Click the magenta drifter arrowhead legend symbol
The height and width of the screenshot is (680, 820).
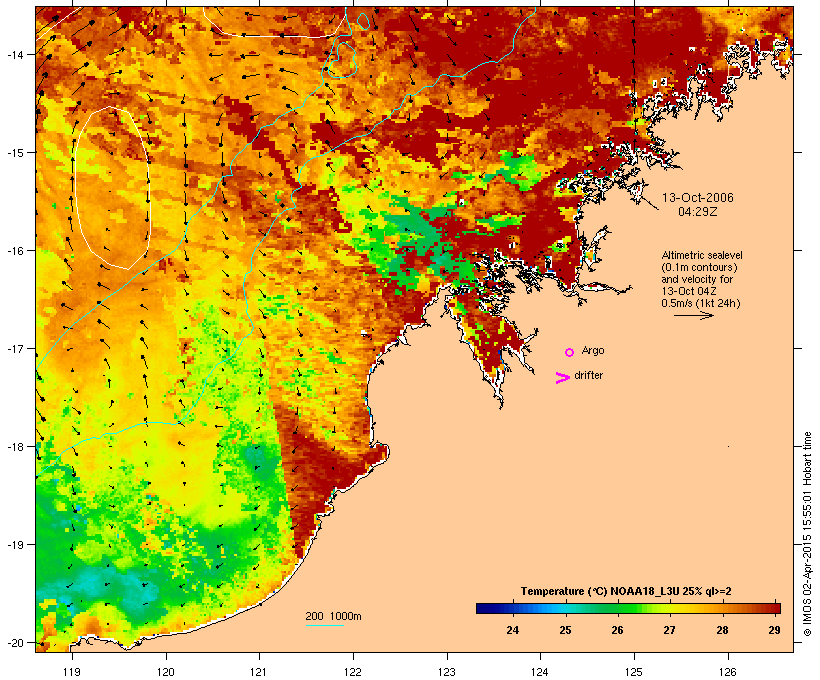pos(562,378)
